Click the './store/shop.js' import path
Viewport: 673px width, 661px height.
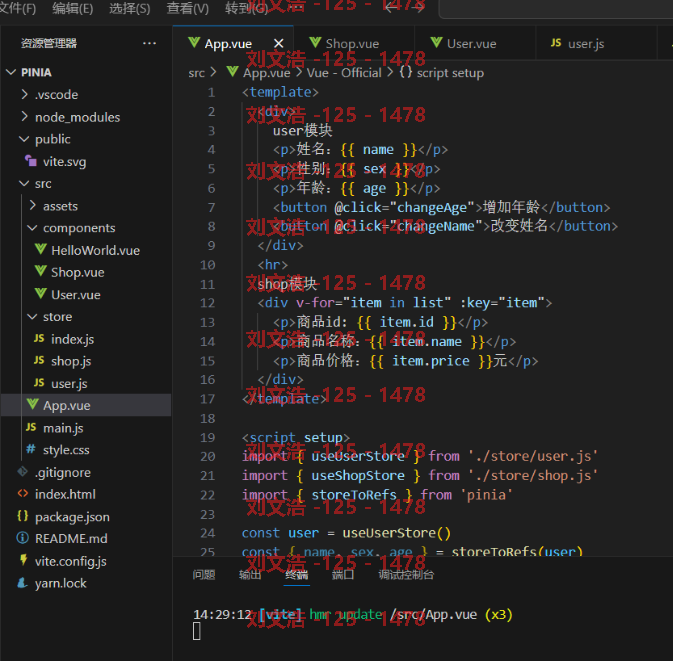tap(533, 476)
